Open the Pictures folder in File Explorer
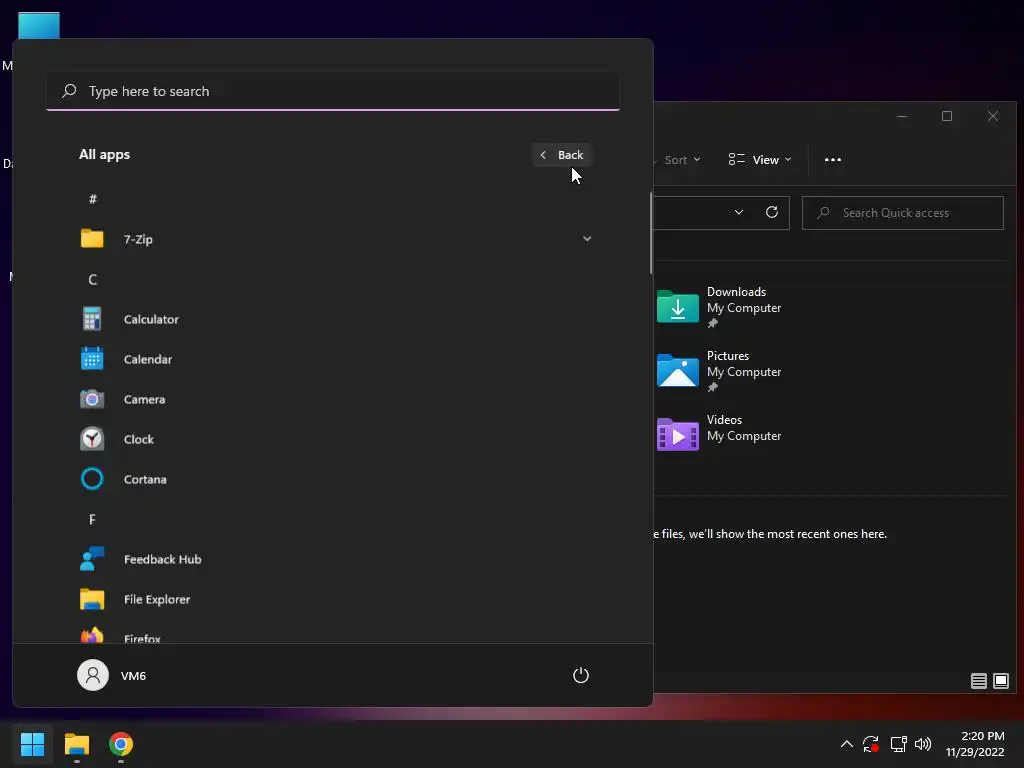This screenshot has width=1024, height=768. [x=677, y=370]
